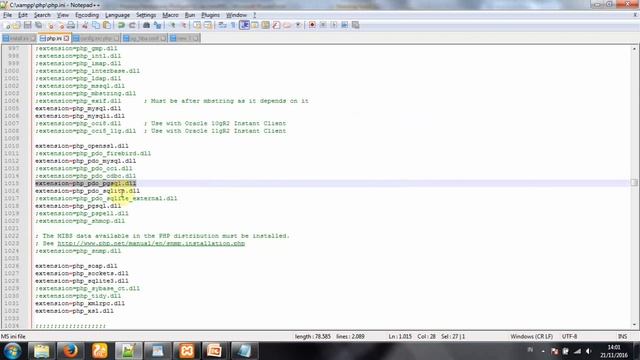Switch to the pg_hba.conf tab
Viewport: 640px width, 360px height.
coord(144,38)
